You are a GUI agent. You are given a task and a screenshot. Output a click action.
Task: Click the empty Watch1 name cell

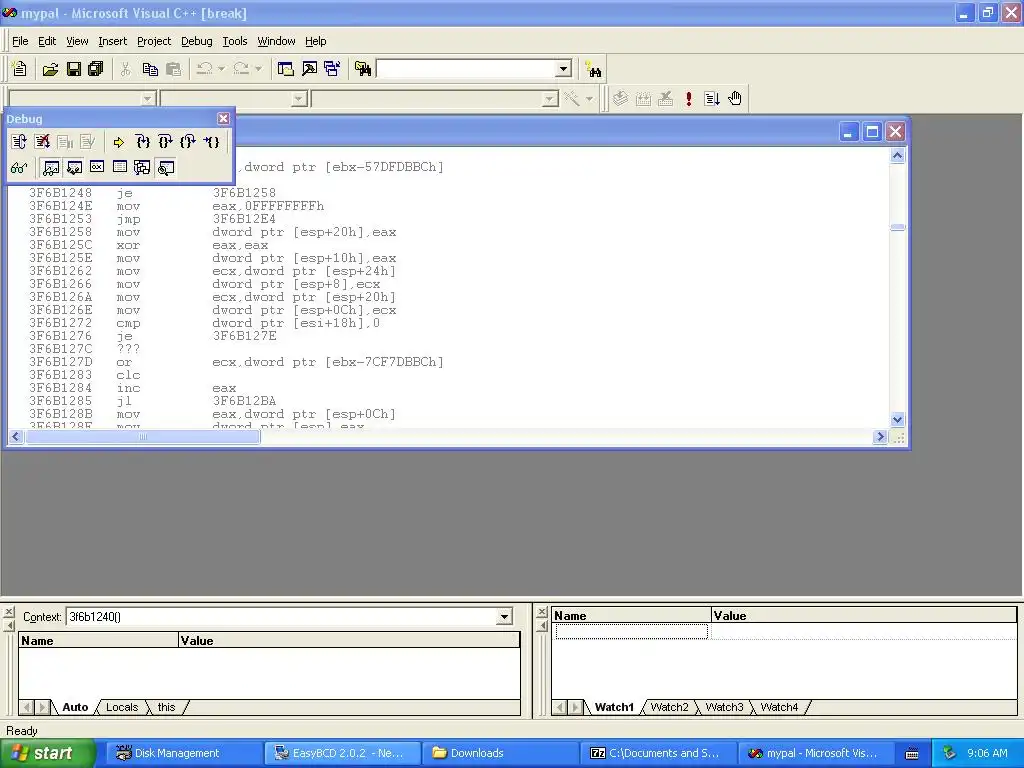(632, 632)
